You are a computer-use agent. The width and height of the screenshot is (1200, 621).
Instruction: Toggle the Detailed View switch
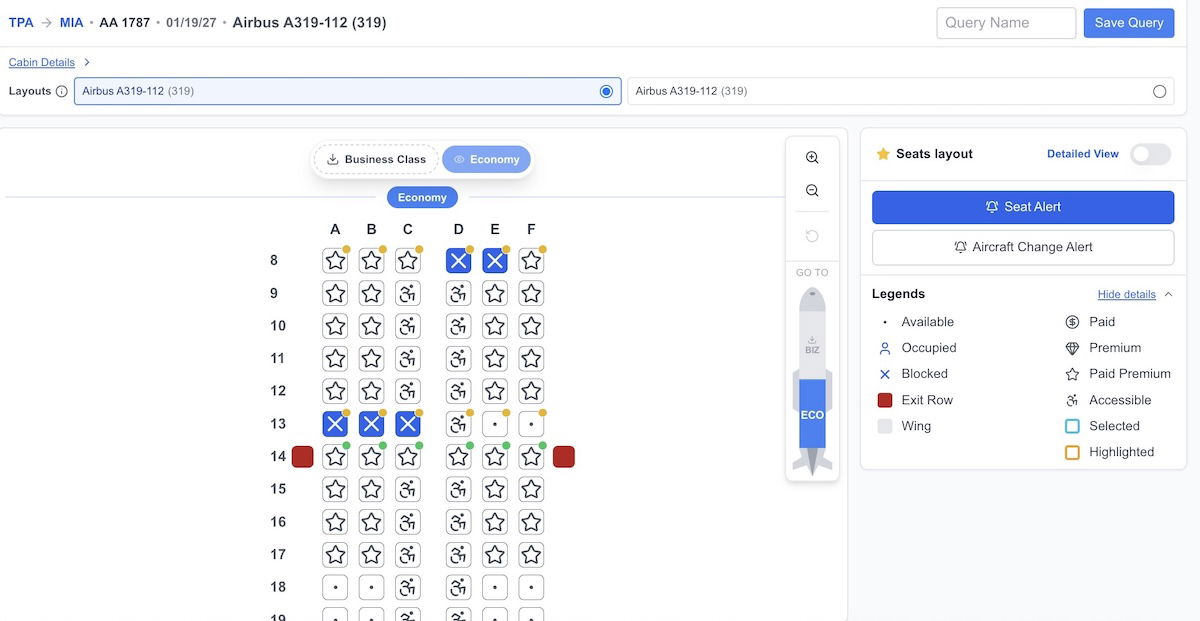tap(1150, 154)
